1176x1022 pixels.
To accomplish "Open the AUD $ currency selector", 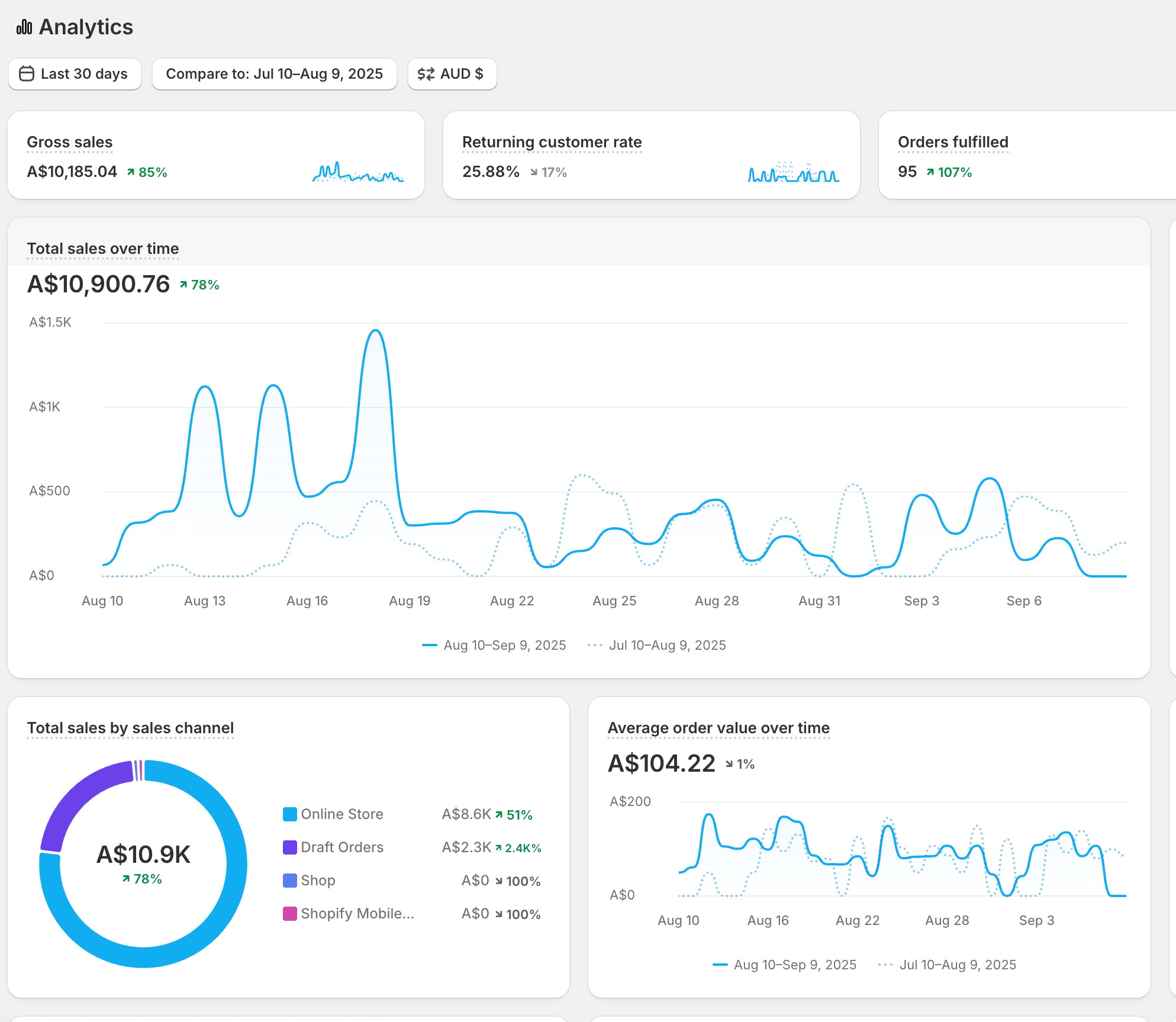I will pyautogui.click(x=452, y=74).
